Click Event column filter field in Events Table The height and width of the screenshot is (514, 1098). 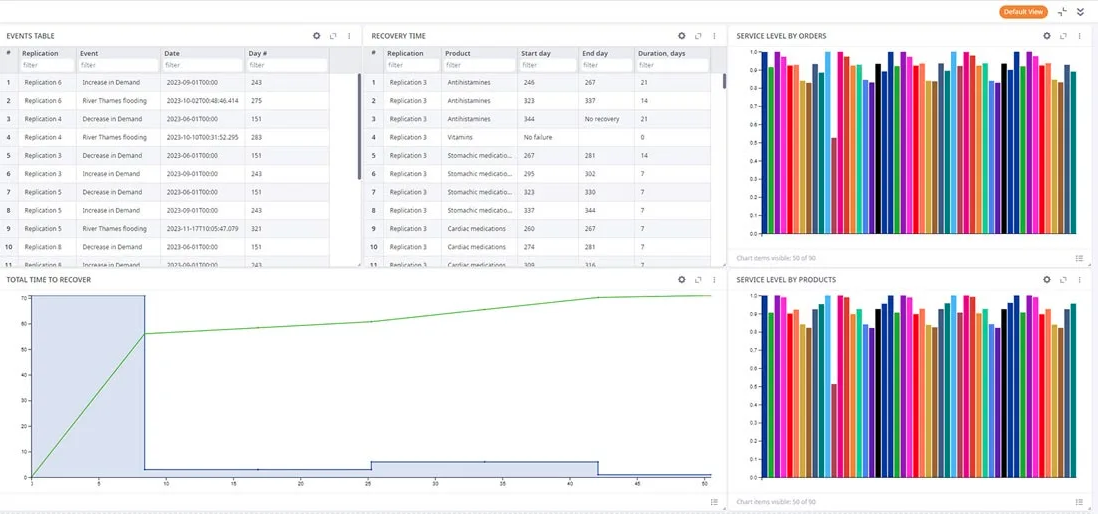click(118, 65)
